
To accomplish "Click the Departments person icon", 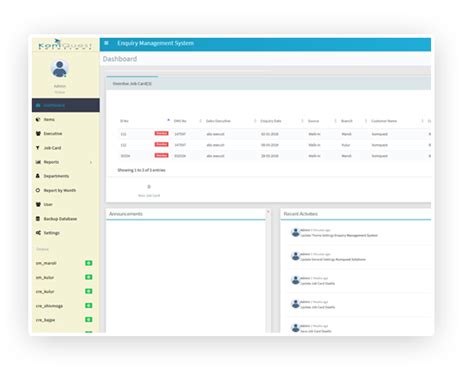I will click(x=38, y=176).
